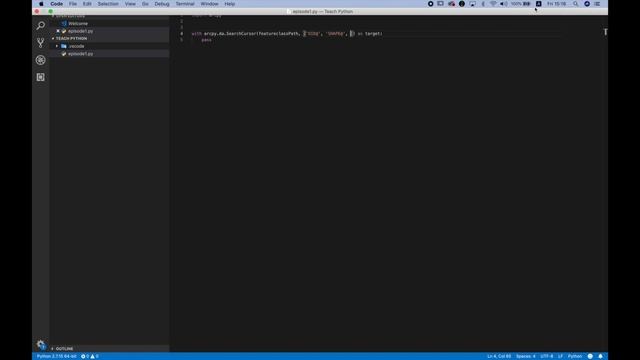The height and width of the screenshot is (360, 640).
Task: Open the Edit menu
Action: coord(87,4)
